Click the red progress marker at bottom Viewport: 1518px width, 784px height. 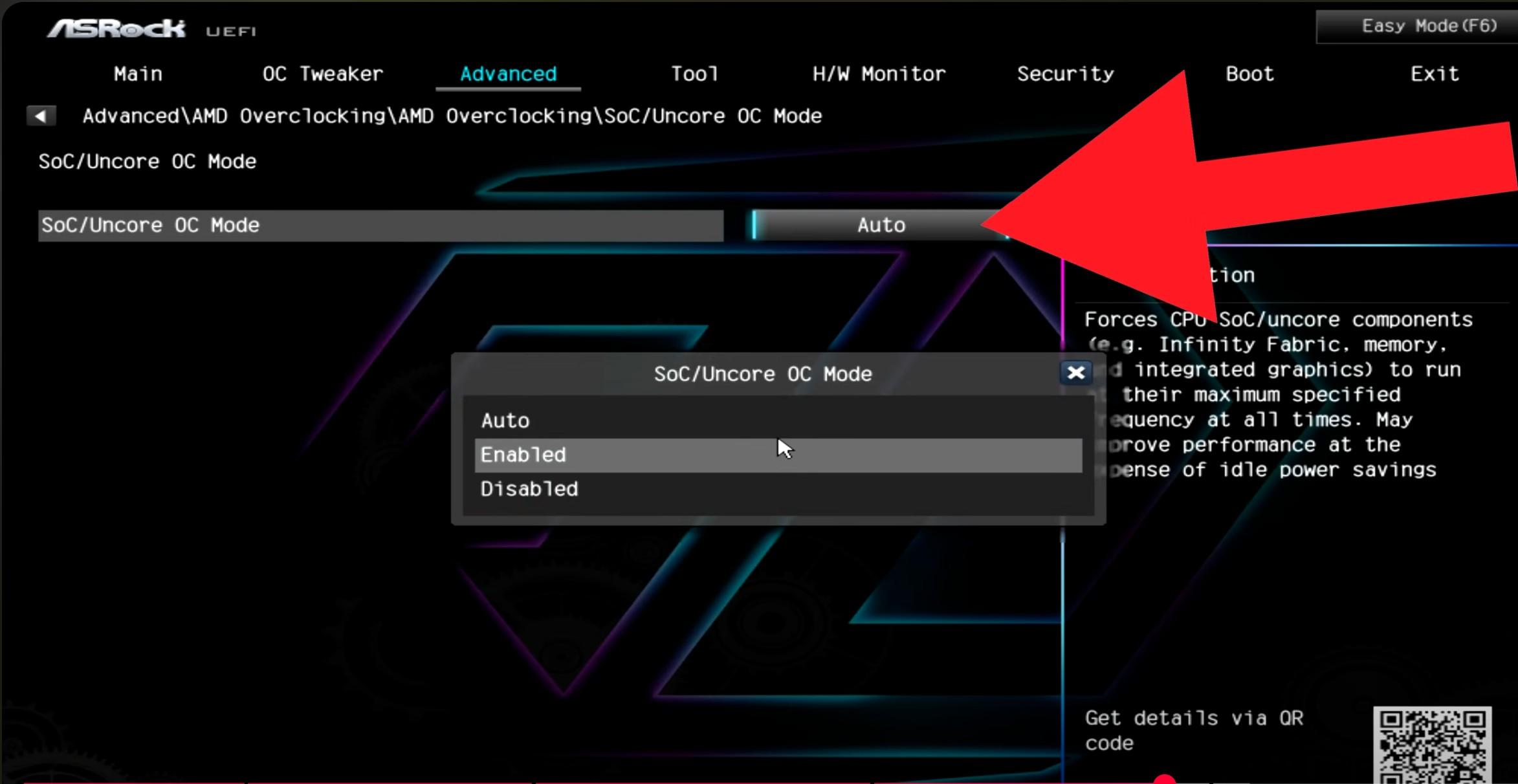coord(1164,779)
